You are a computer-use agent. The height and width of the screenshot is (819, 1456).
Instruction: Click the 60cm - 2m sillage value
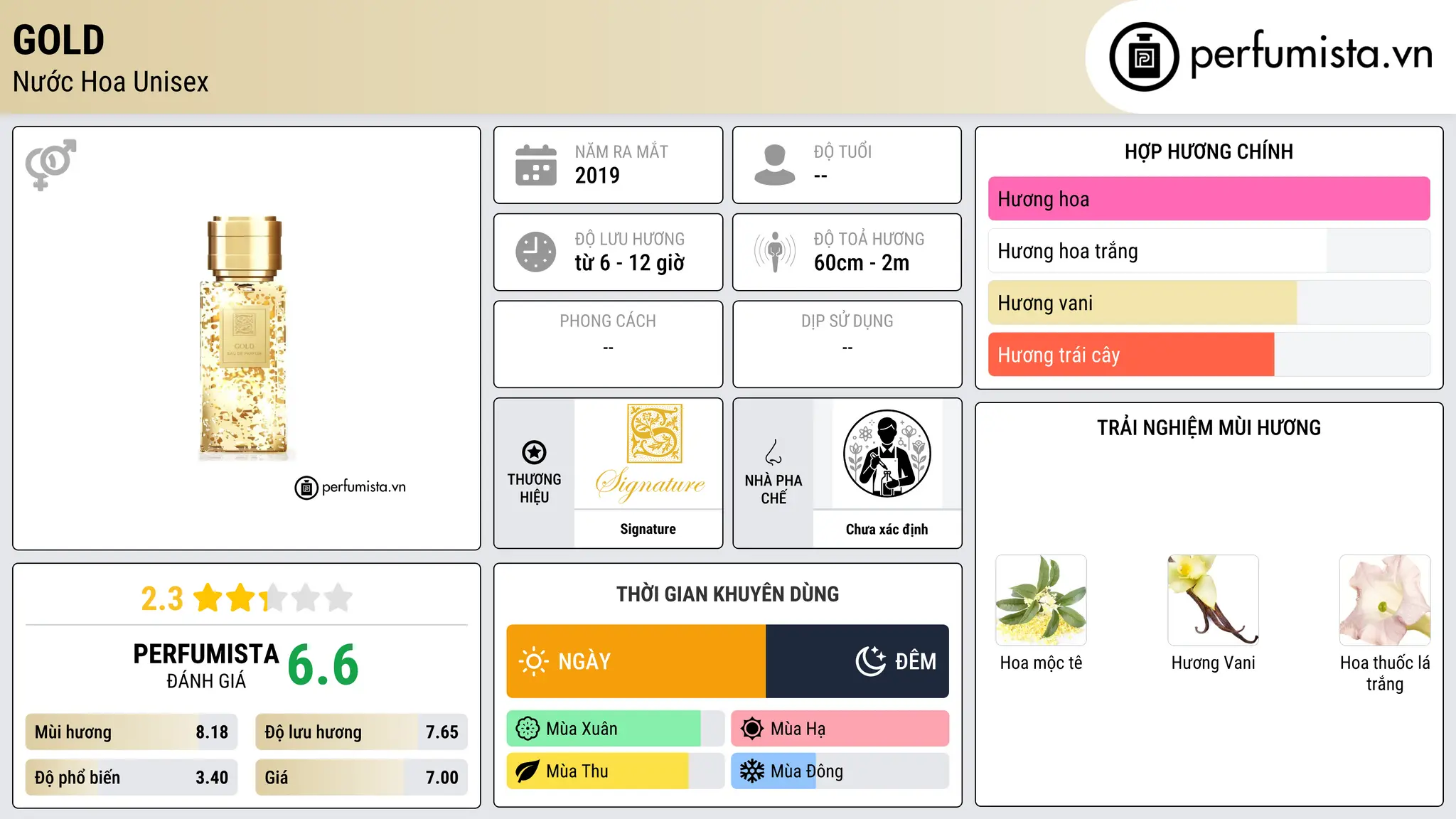(x=862, y=263)
